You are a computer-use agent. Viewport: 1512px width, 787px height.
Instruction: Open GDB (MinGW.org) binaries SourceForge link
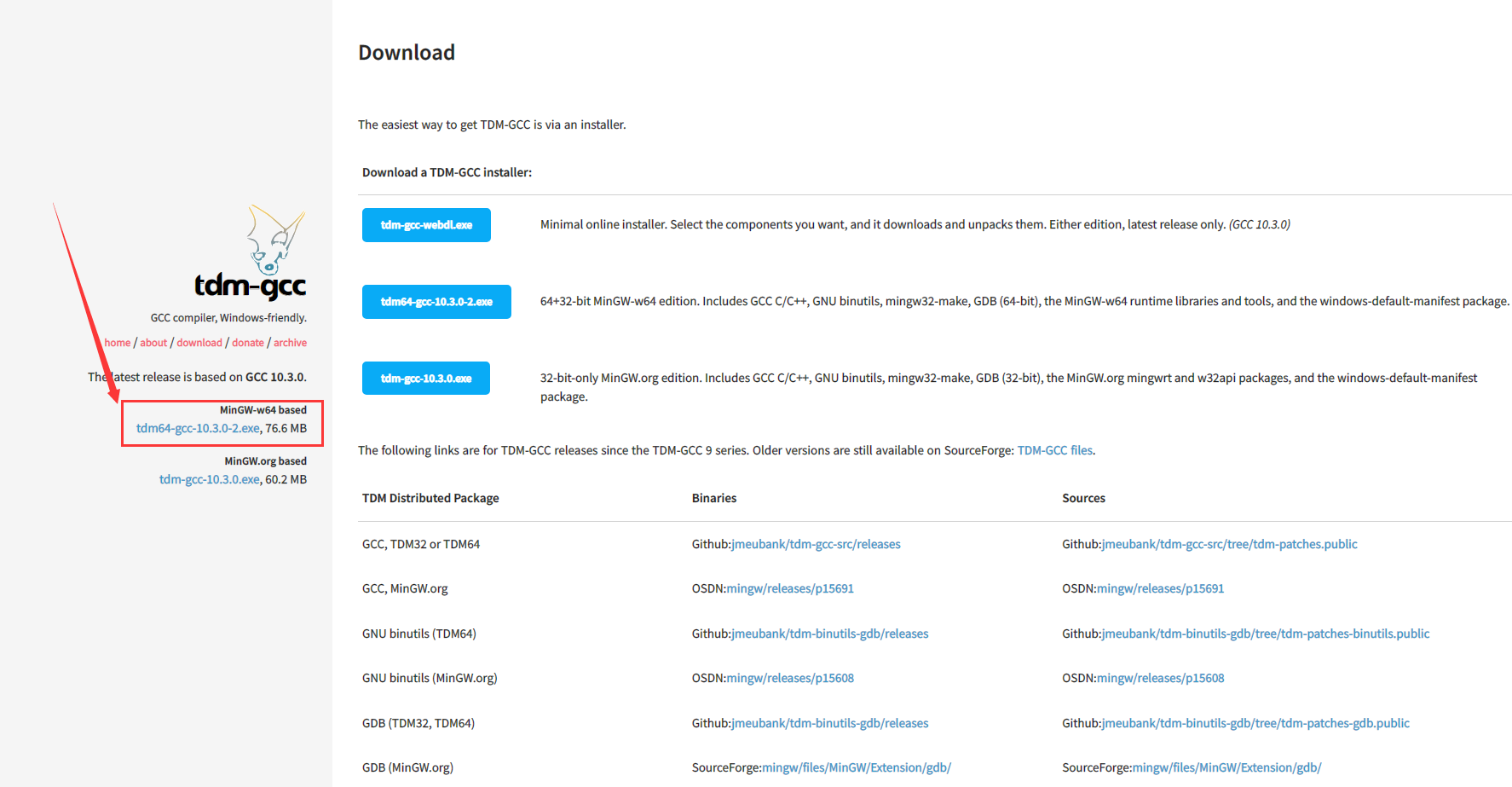(x=857, y=767)
